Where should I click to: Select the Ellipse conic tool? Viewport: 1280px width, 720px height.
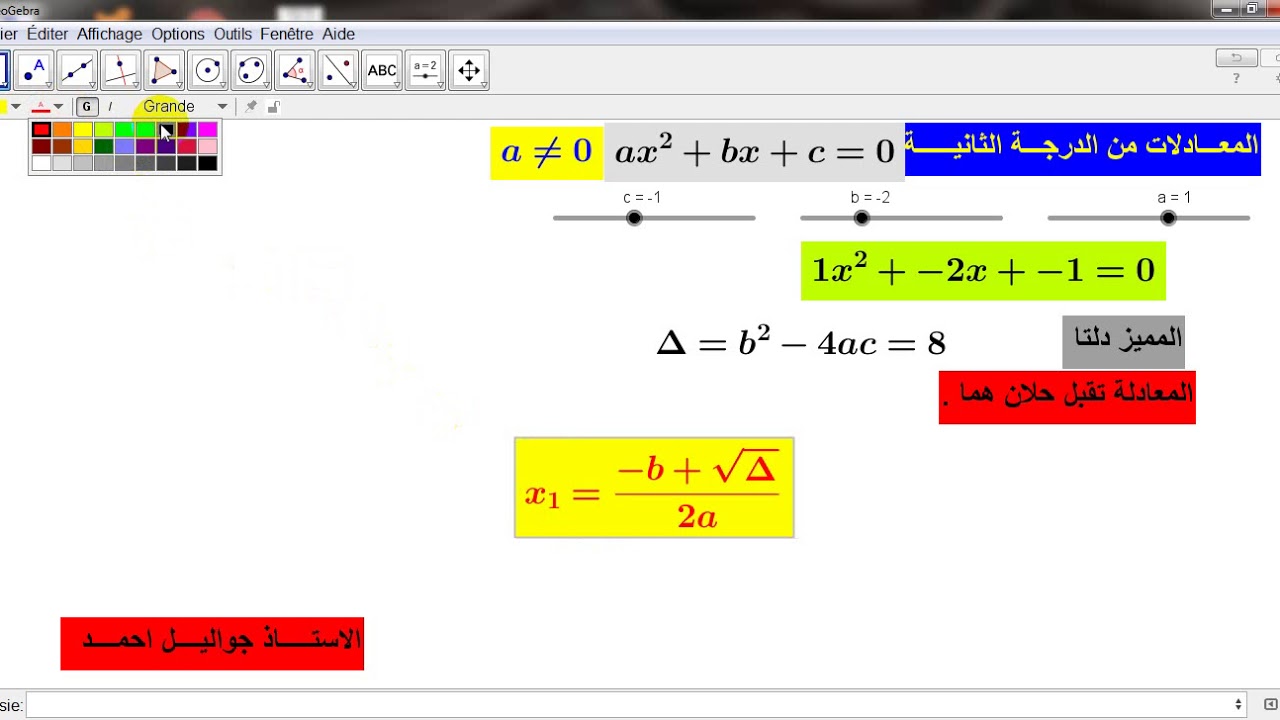(252, 70)
